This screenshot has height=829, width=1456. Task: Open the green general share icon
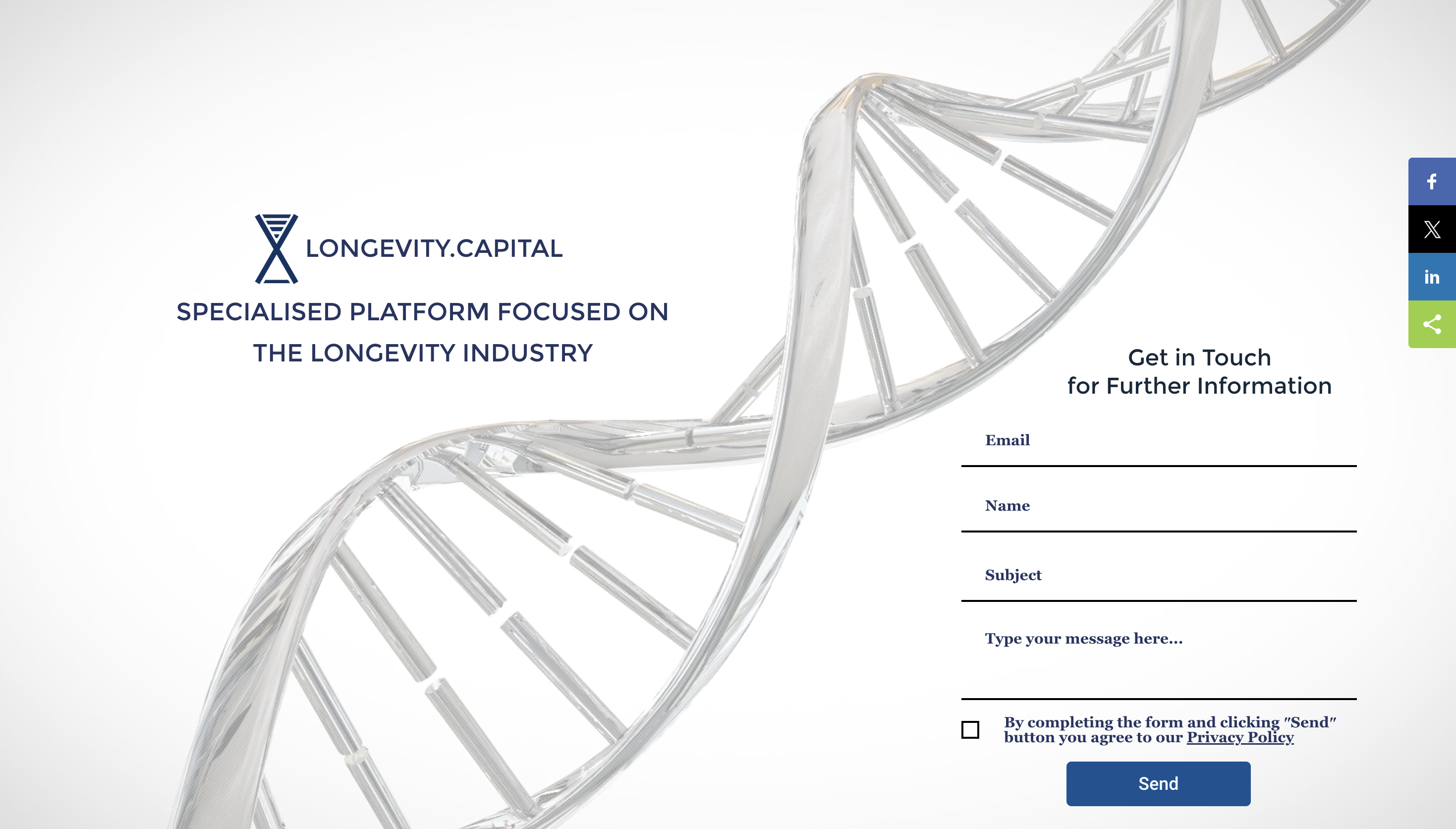(x=1432, y=325)
